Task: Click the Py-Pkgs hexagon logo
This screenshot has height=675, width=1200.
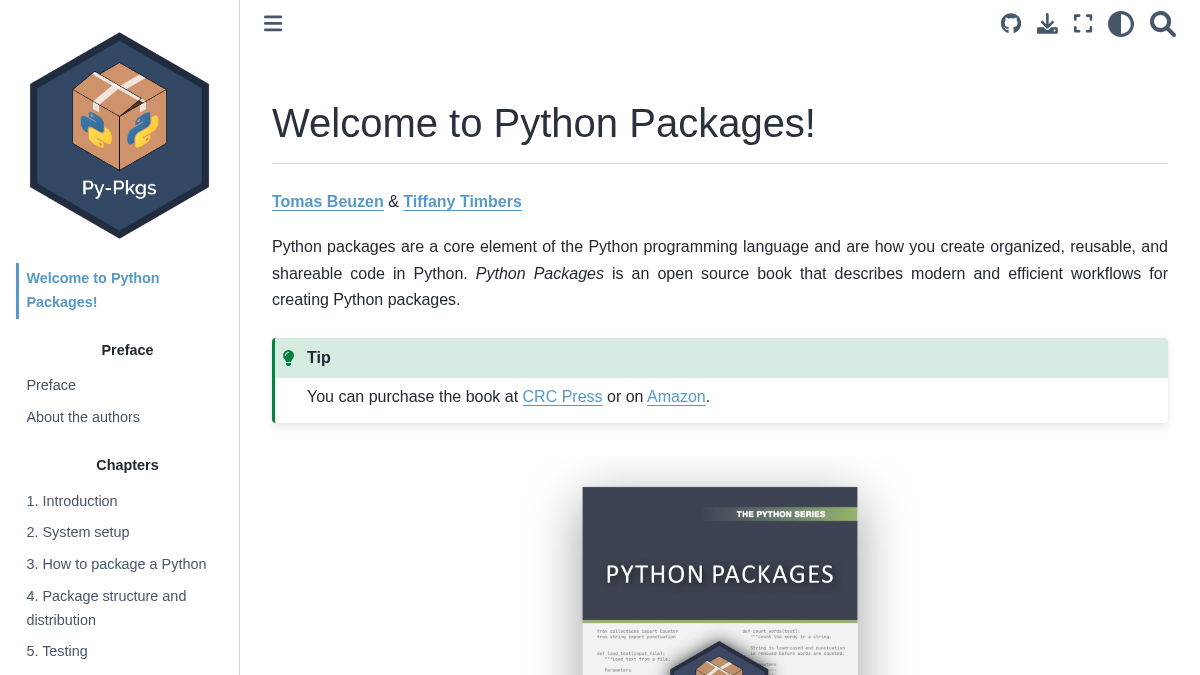Action: [x=119, y=135]
